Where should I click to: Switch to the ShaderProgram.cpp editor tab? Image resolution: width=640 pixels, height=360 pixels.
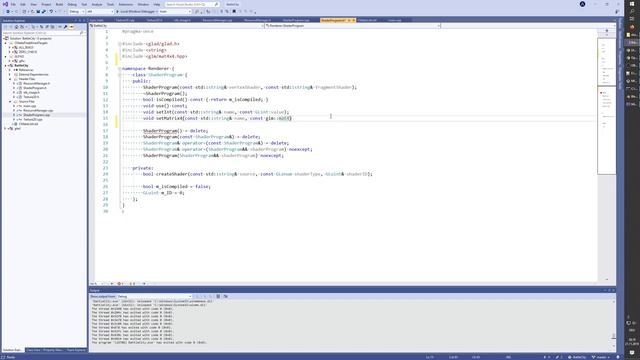tap(296, 20)
